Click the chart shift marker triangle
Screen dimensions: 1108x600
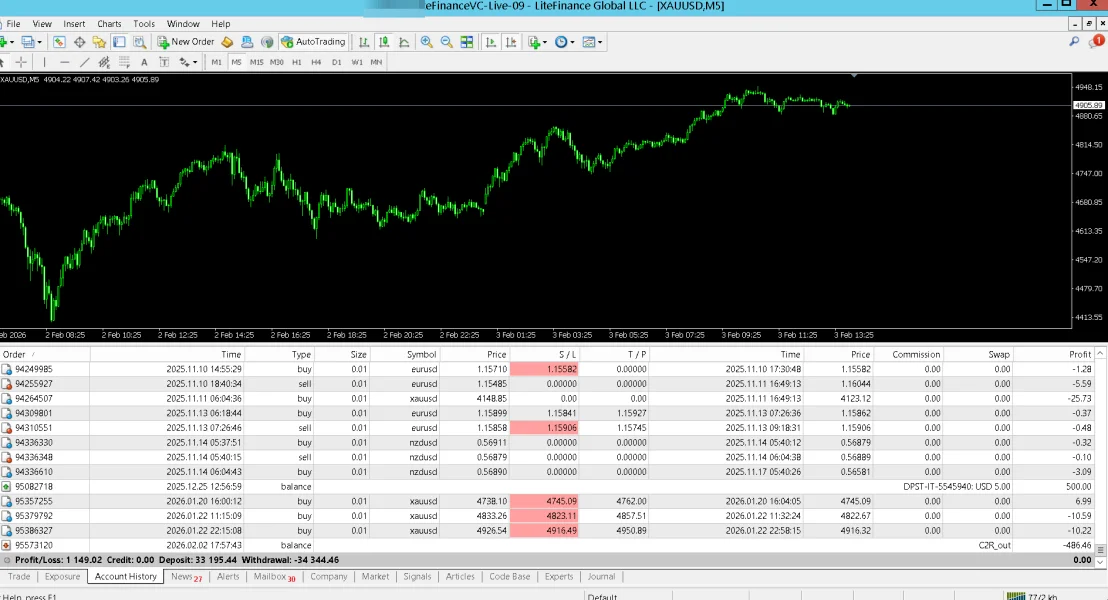click(x=854, y=76)
